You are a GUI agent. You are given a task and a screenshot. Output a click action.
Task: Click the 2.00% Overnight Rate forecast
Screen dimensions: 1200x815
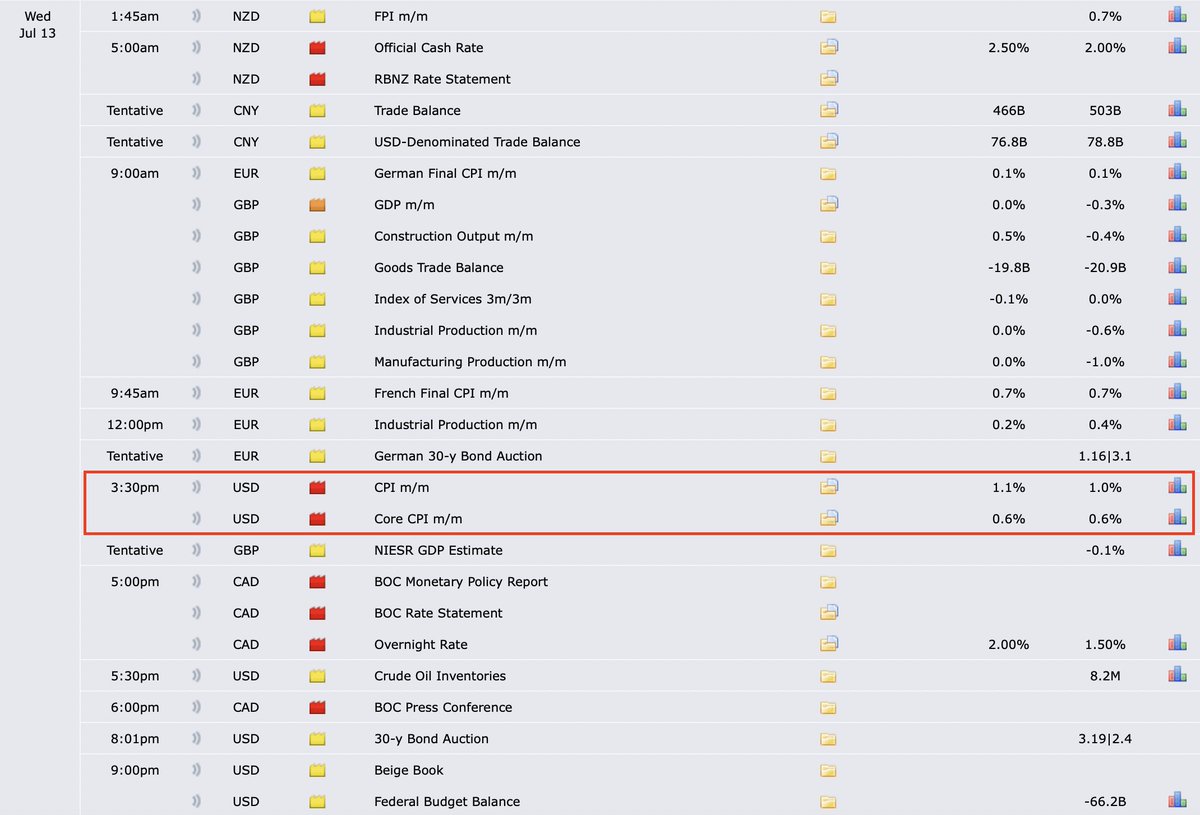[x=1008, y=645]
